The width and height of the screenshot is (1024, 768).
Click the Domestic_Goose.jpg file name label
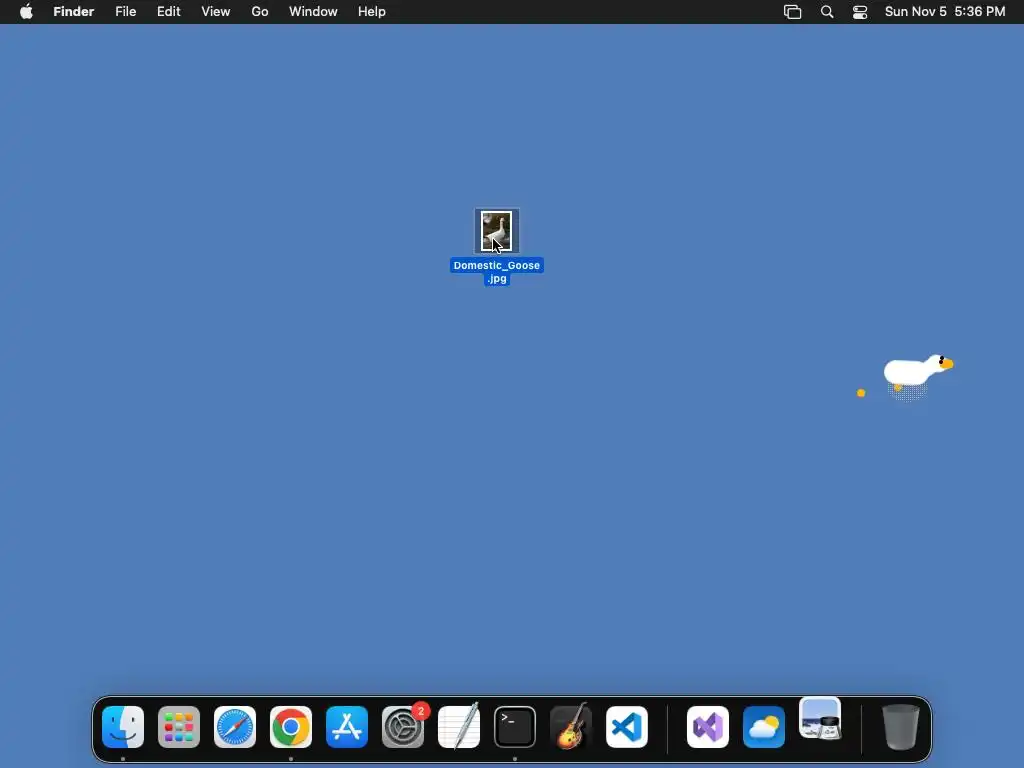click(x=497, y=272)
